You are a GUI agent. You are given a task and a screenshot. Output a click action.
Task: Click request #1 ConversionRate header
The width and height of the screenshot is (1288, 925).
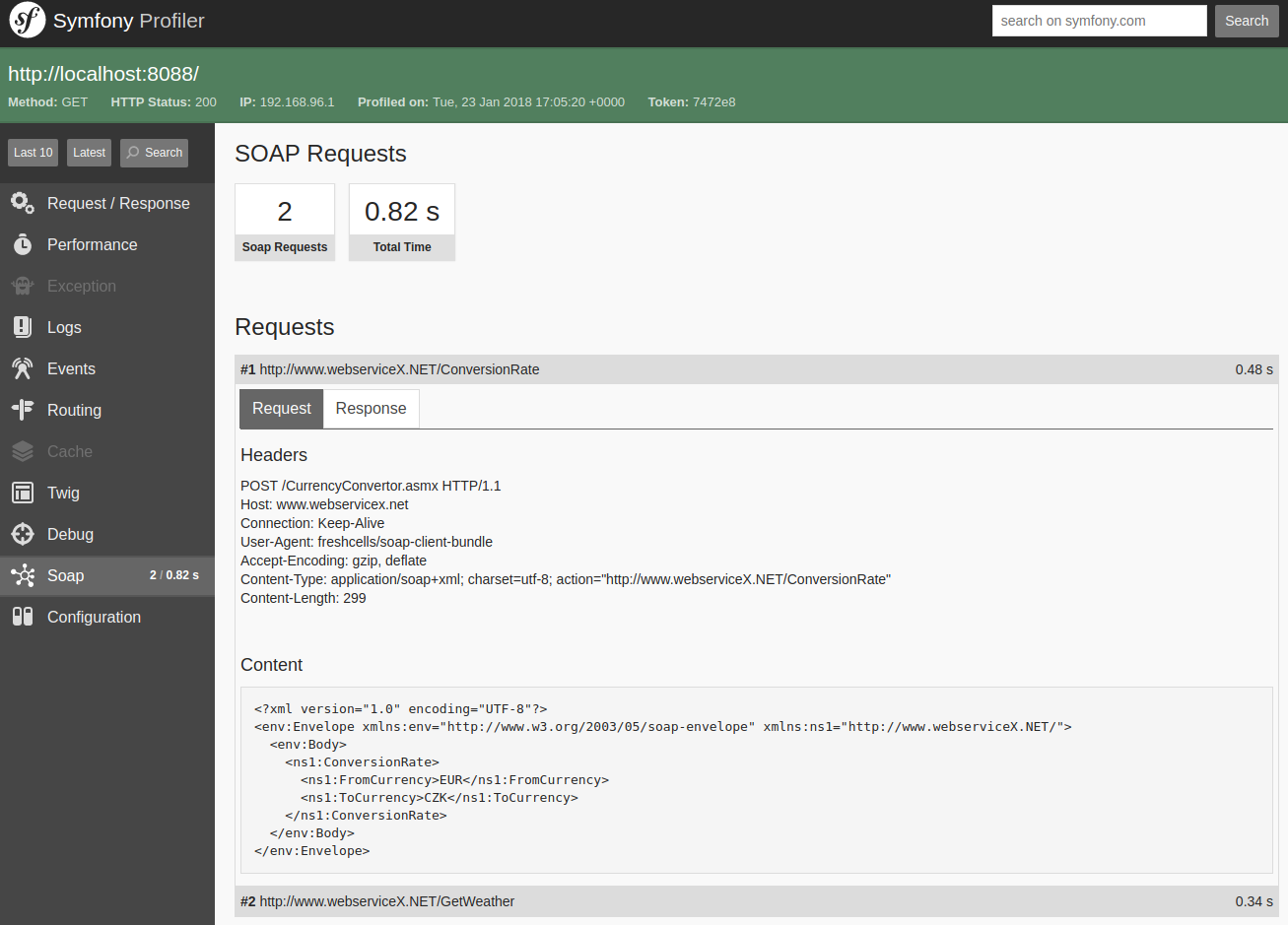pos(756,369)
